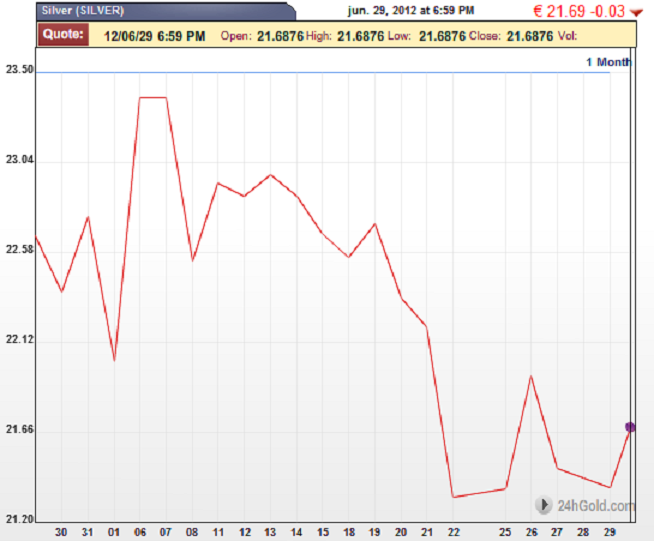Viewport: 654px width, 541px height.
Task: Click x-axis date label 19
Action: [374, 532]
